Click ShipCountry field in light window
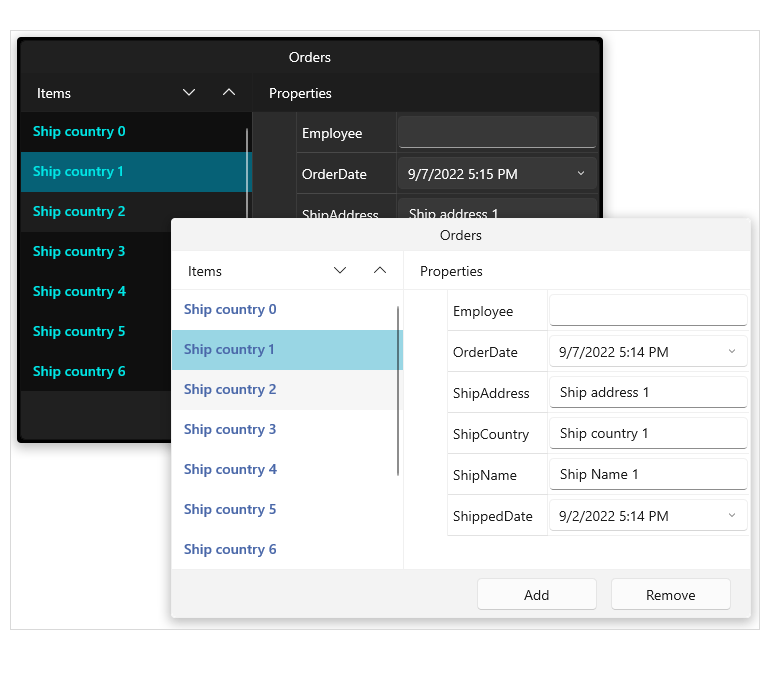Image resolution: width=770 pixels, height=690 pixels. 648,433
